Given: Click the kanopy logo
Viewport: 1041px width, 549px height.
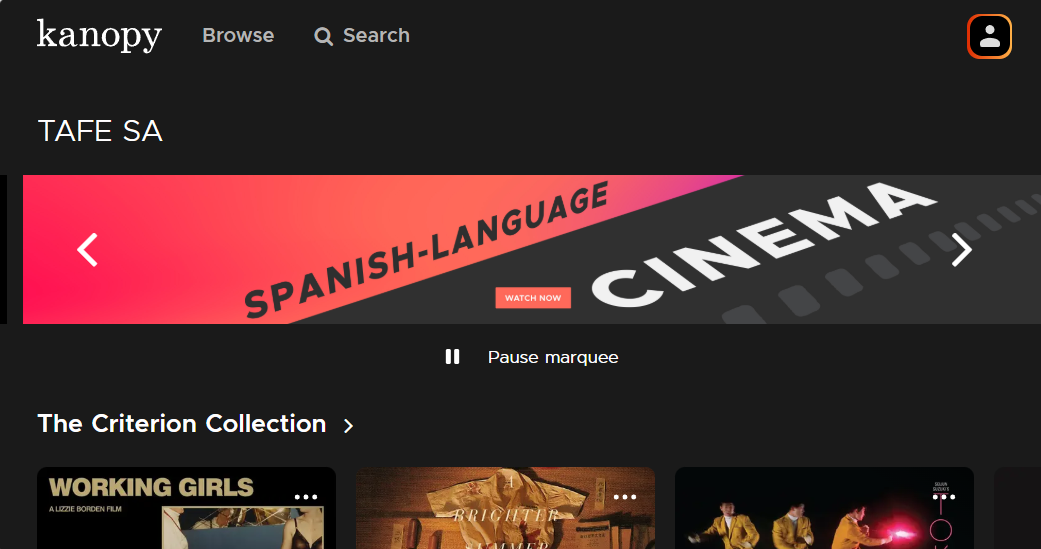Looking at the screenshot, I should click(99, 35).
